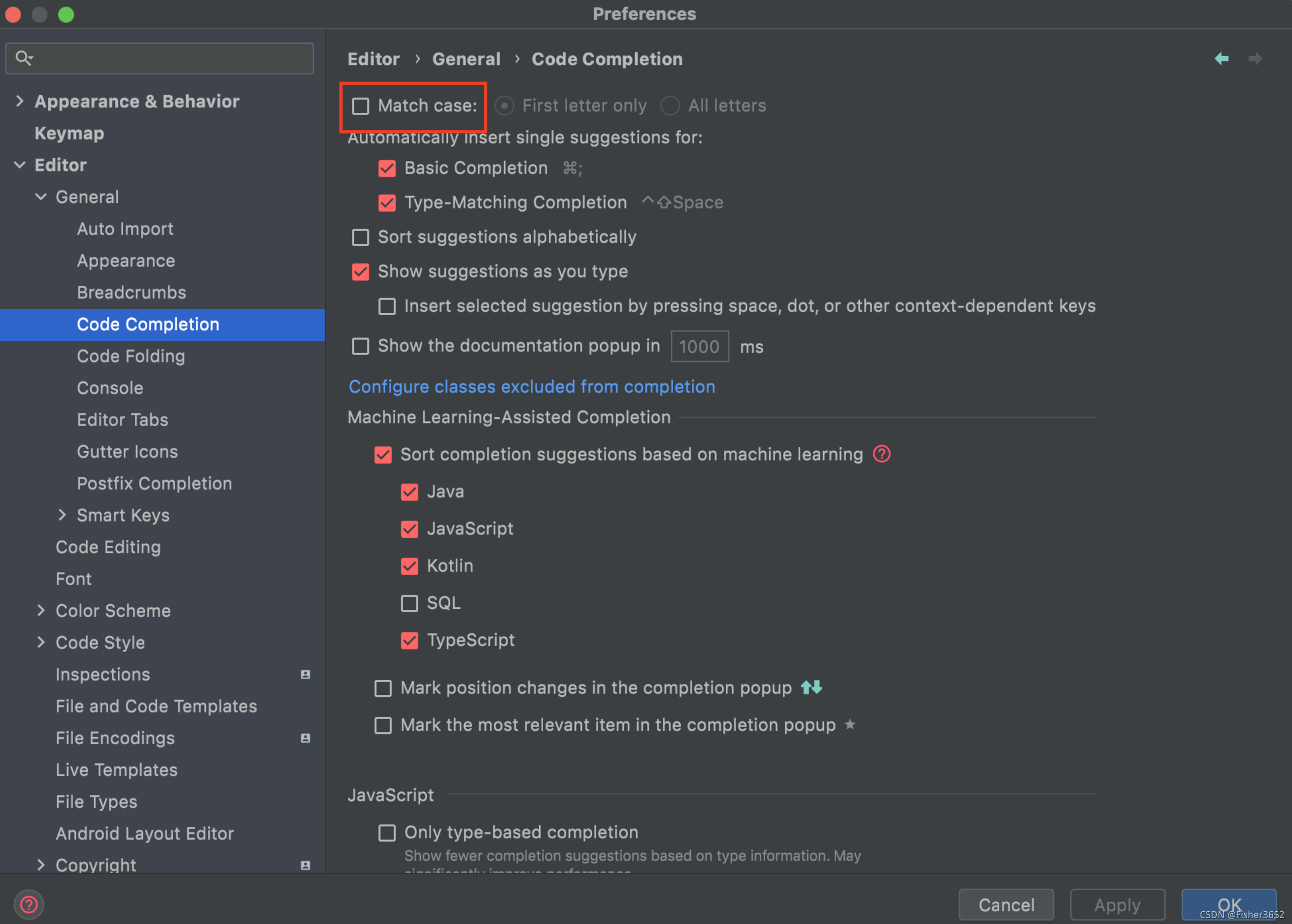Collapse the General tree node

pos(41,197)
